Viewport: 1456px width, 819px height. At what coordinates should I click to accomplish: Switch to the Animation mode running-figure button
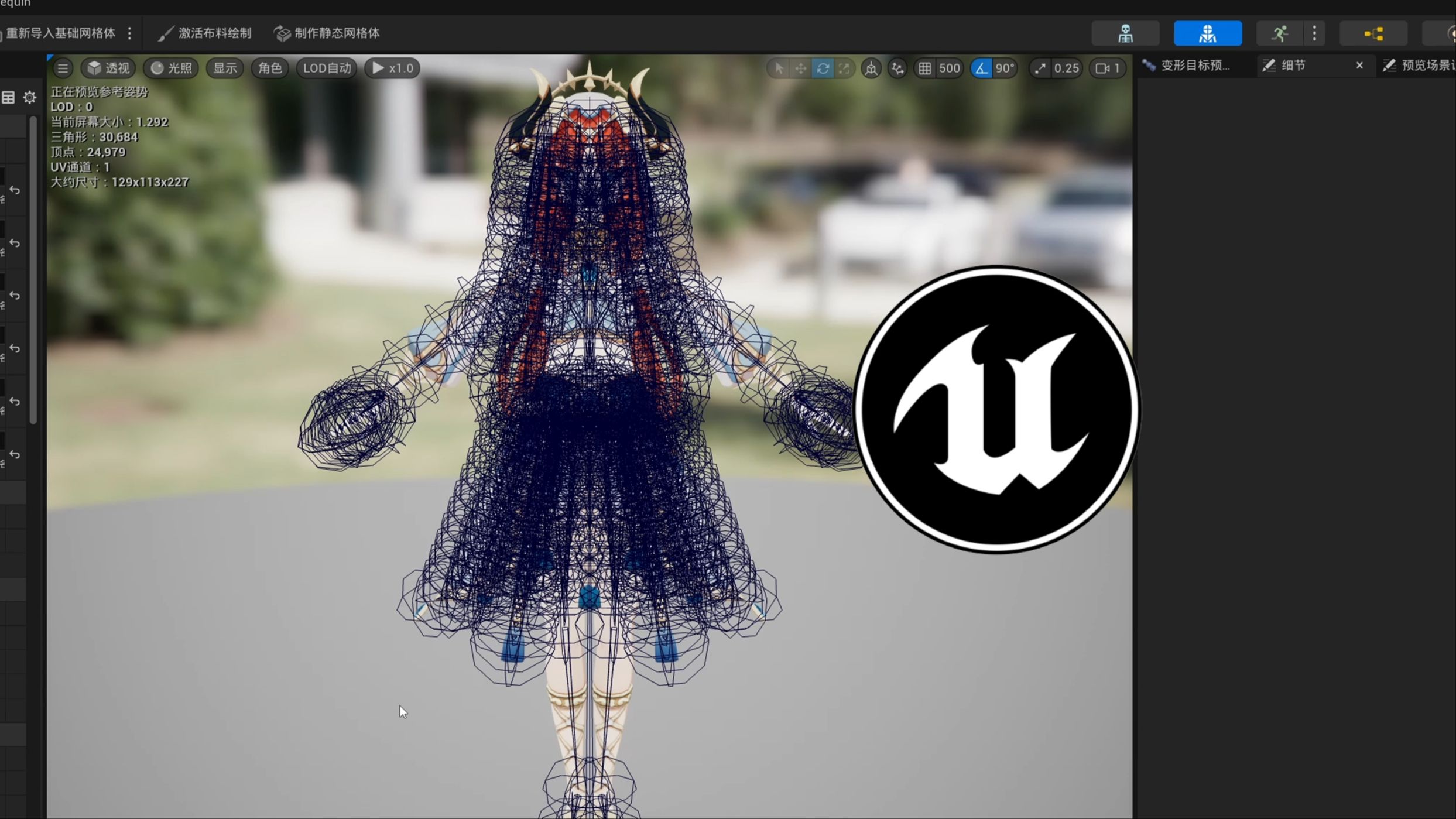click(x=1280, y=33)
